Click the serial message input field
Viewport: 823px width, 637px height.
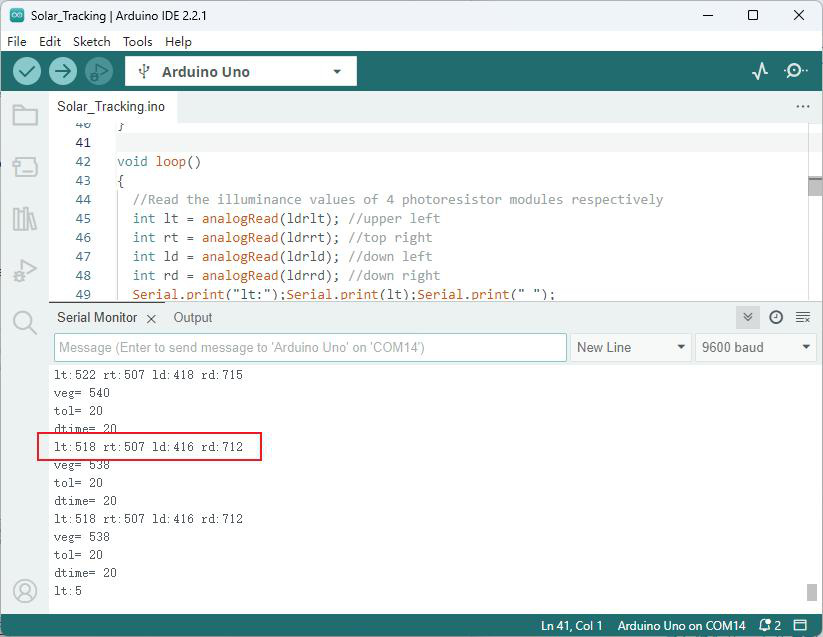[310, 347]
